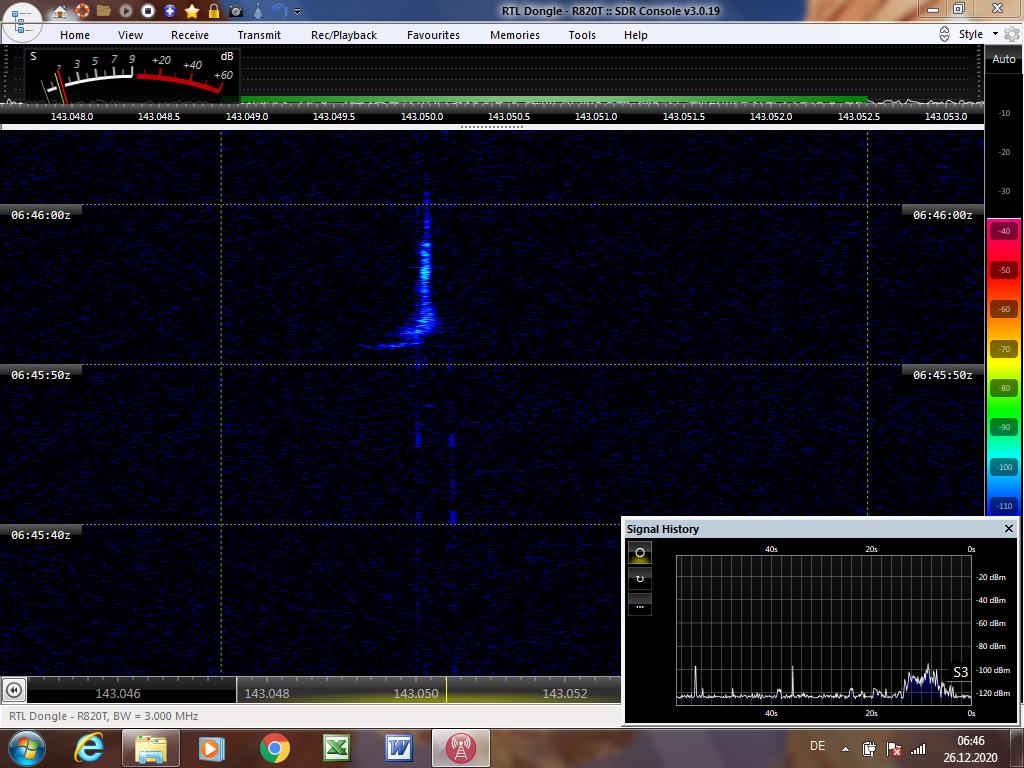Click the -40 level on colour scale

[x=1004, y=231]
